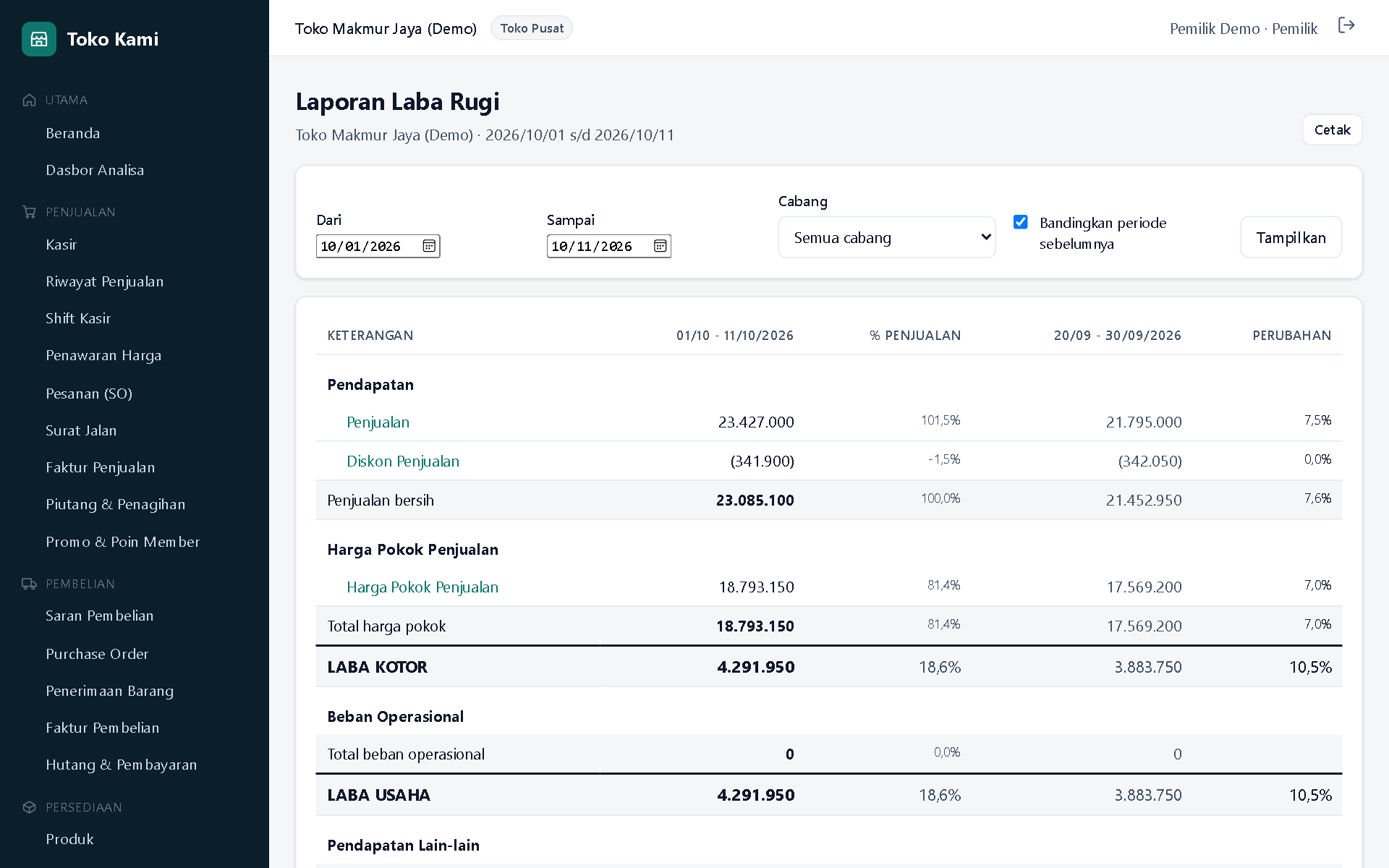The image size is (1389, 868).
Task: Click LABA KOTOR value 4.291.950
Action: [x=755, y=667]
